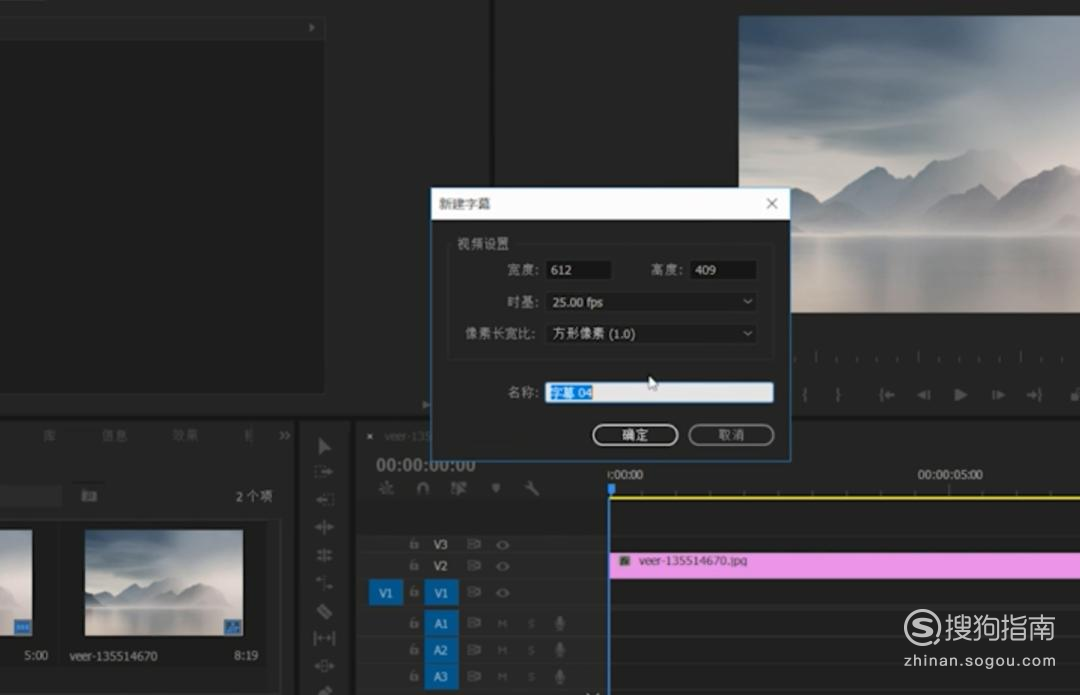The image size is (1080, 695).
Task: Expand the project panel tabs overflow chevron
Action: coord(284,435)
